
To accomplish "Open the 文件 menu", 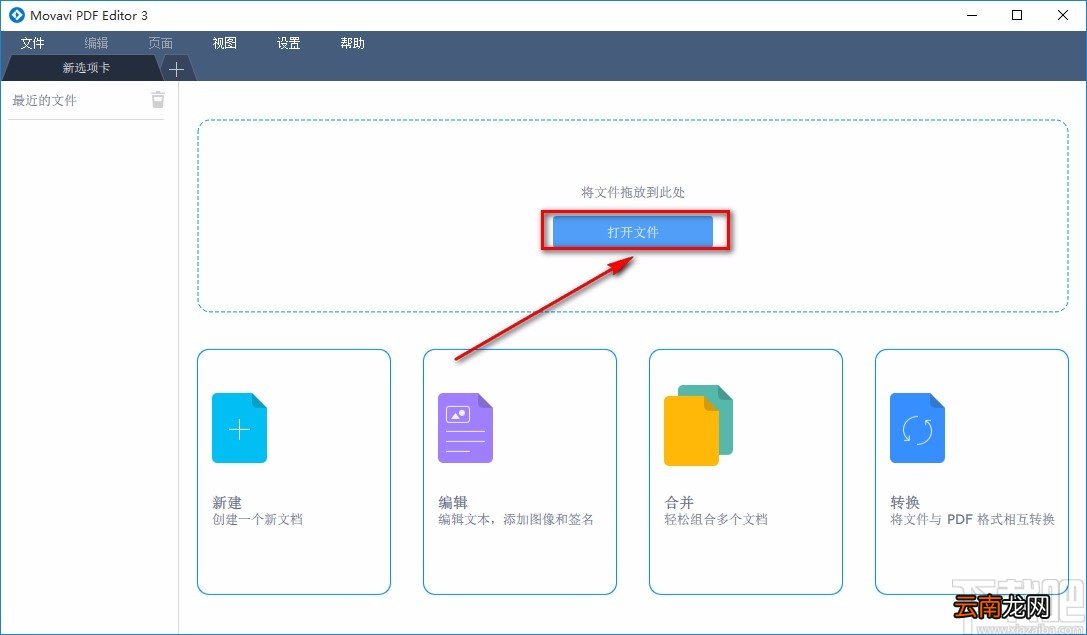I will (x=33, y=43).
